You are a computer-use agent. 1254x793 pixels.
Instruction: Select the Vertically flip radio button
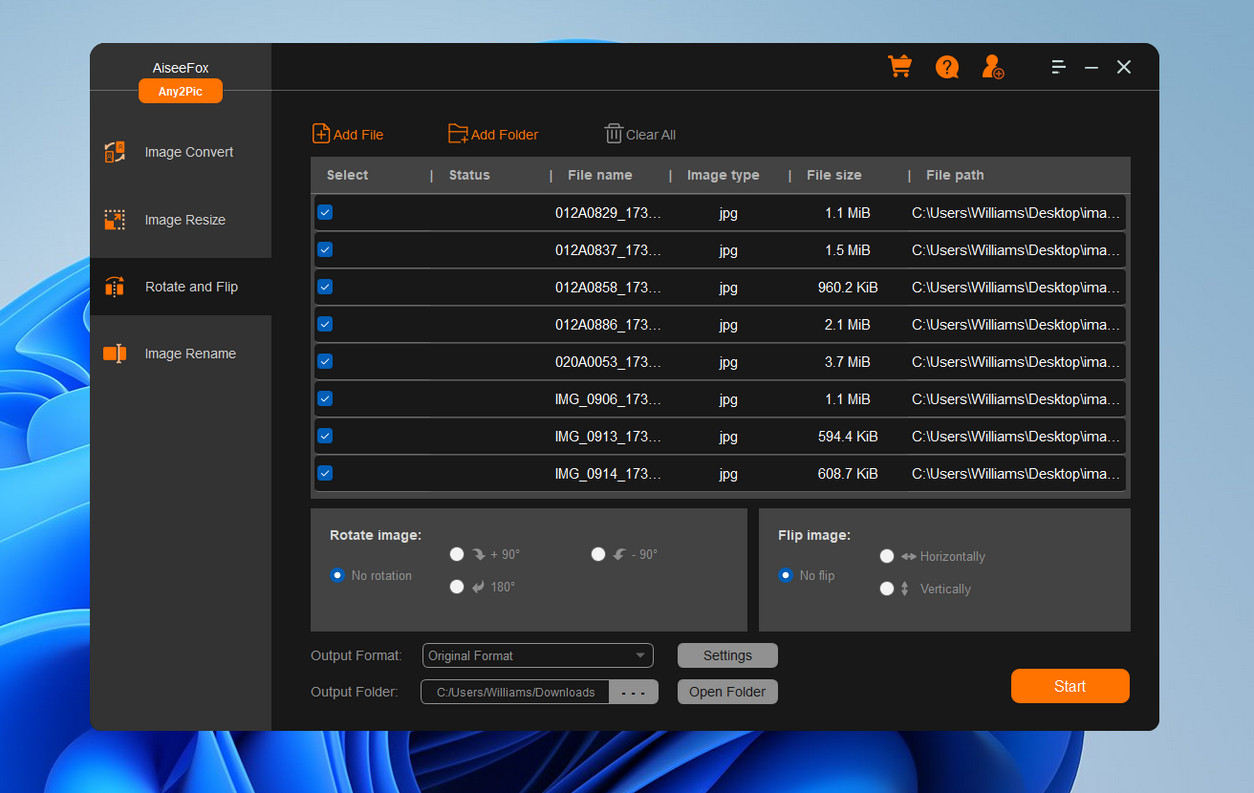click(x=887, y=589)
